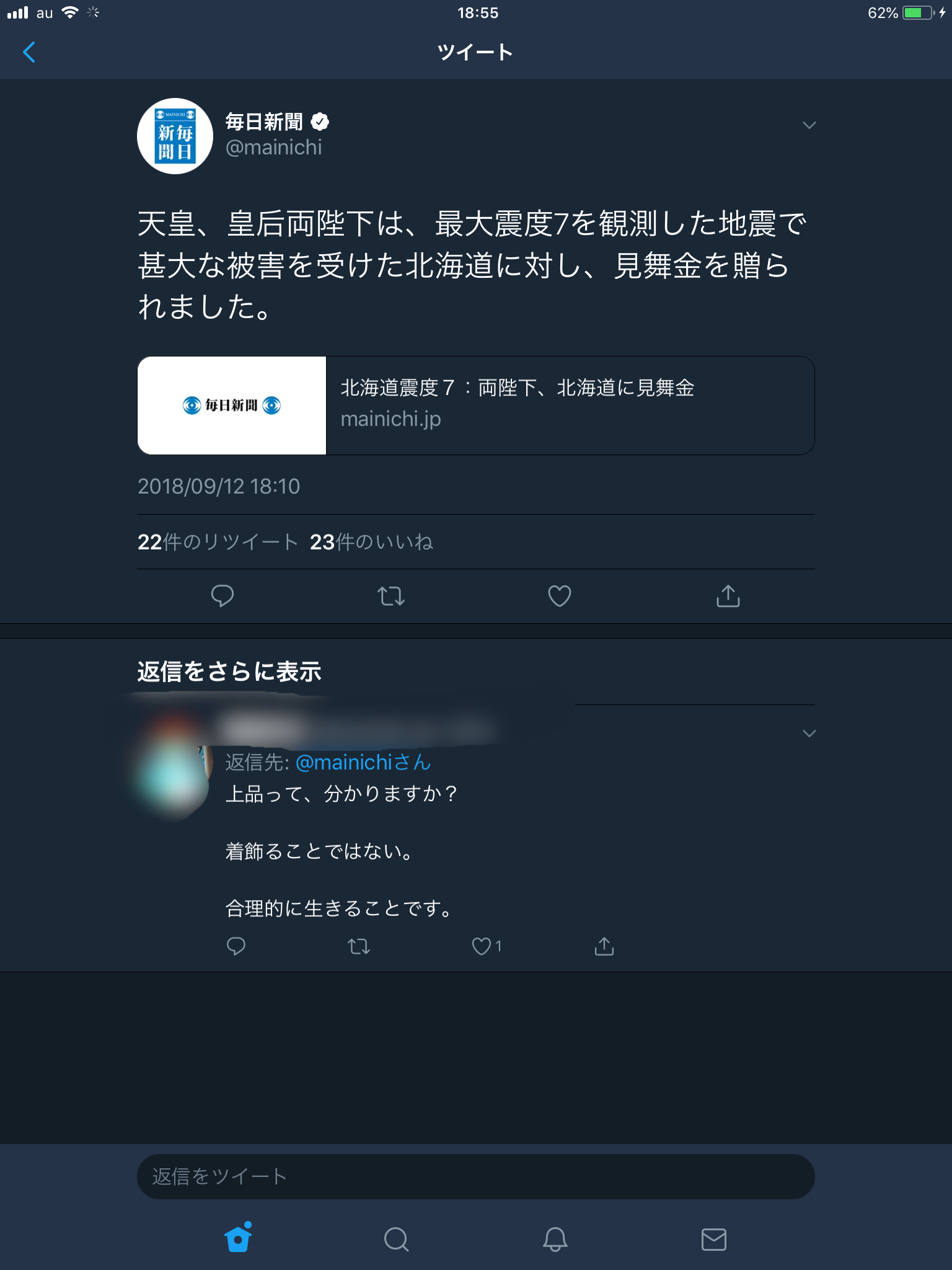Tap the 返信をツイート reply field

click(x=476, y=1176)
